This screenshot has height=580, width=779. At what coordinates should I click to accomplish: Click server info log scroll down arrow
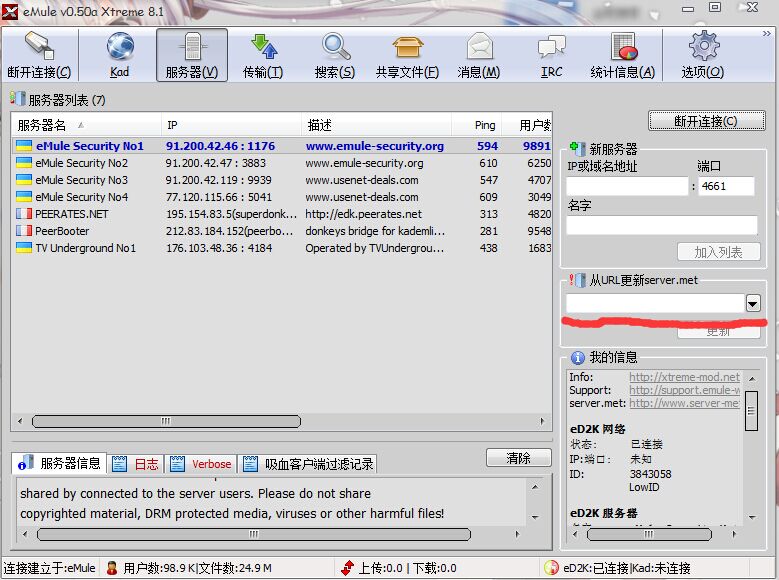point(535,517)
